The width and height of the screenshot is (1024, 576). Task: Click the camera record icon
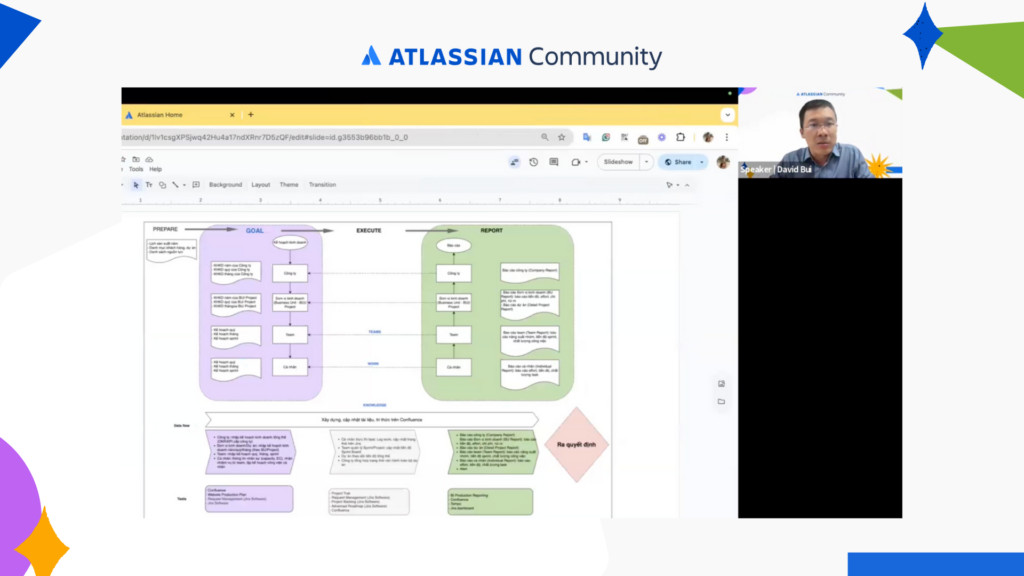[x=575, y=162]
